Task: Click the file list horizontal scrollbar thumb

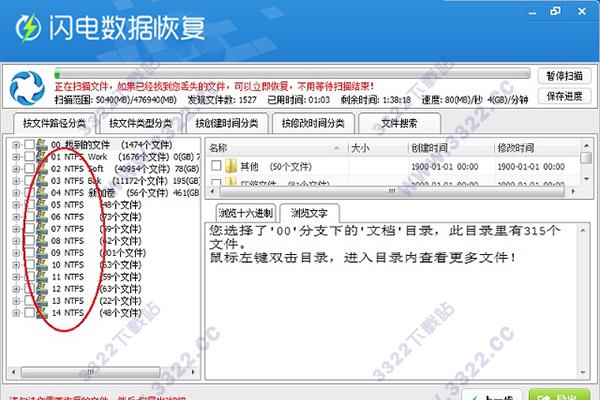Action: [x=391, y=191]
